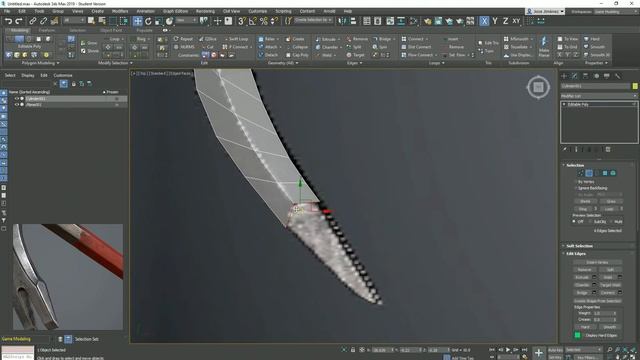Toggle the 3D Snaps icon
Screen dimensions: 640x360
pos(242,21)
